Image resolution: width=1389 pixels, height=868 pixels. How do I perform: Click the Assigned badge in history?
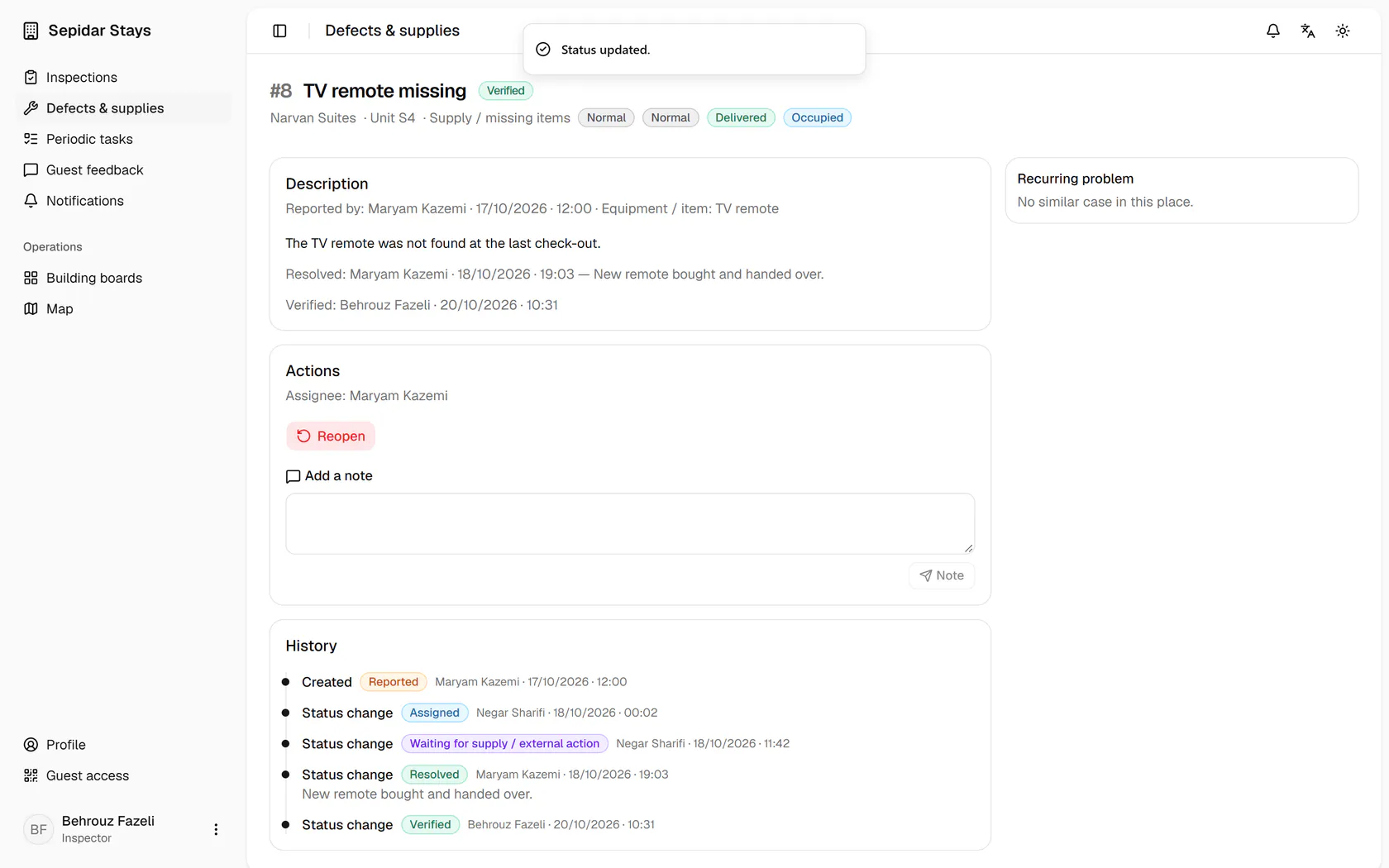pyautogui.click(x=434, y=713)
